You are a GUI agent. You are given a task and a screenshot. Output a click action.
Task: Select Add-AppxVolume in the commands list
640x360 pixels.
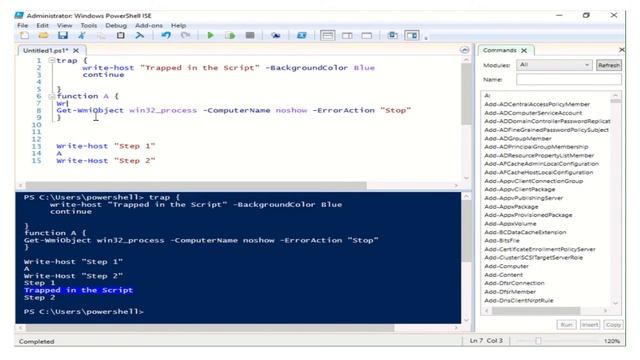pos(510,224)
